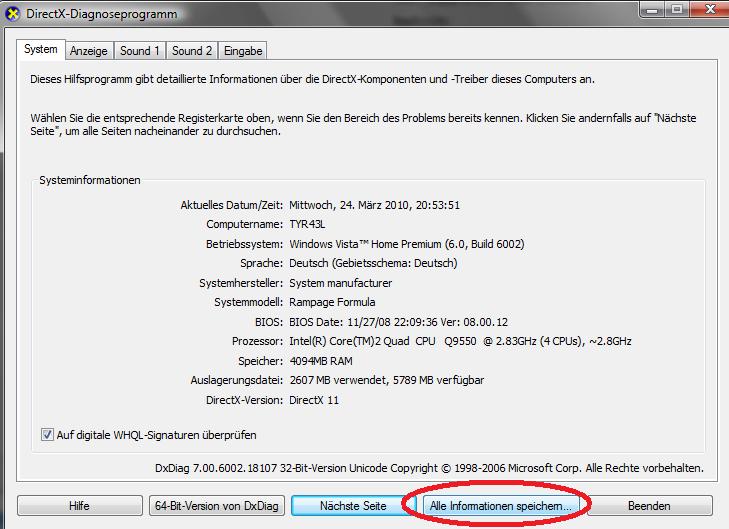This screenshot has height=529, width=729.
Task: Click the Systemhersteller: label
Action: 241,283
